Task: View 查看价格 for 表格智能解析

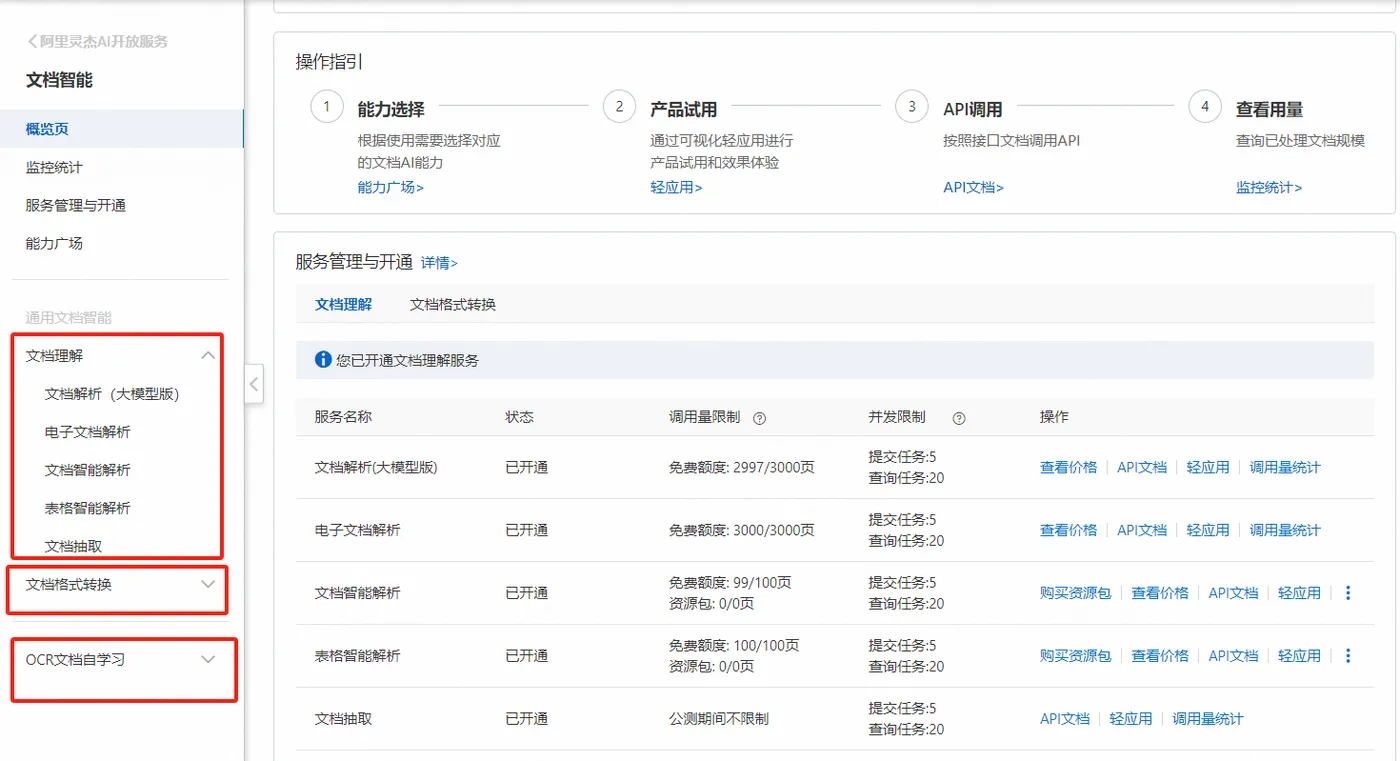Action: (1160, 656)
